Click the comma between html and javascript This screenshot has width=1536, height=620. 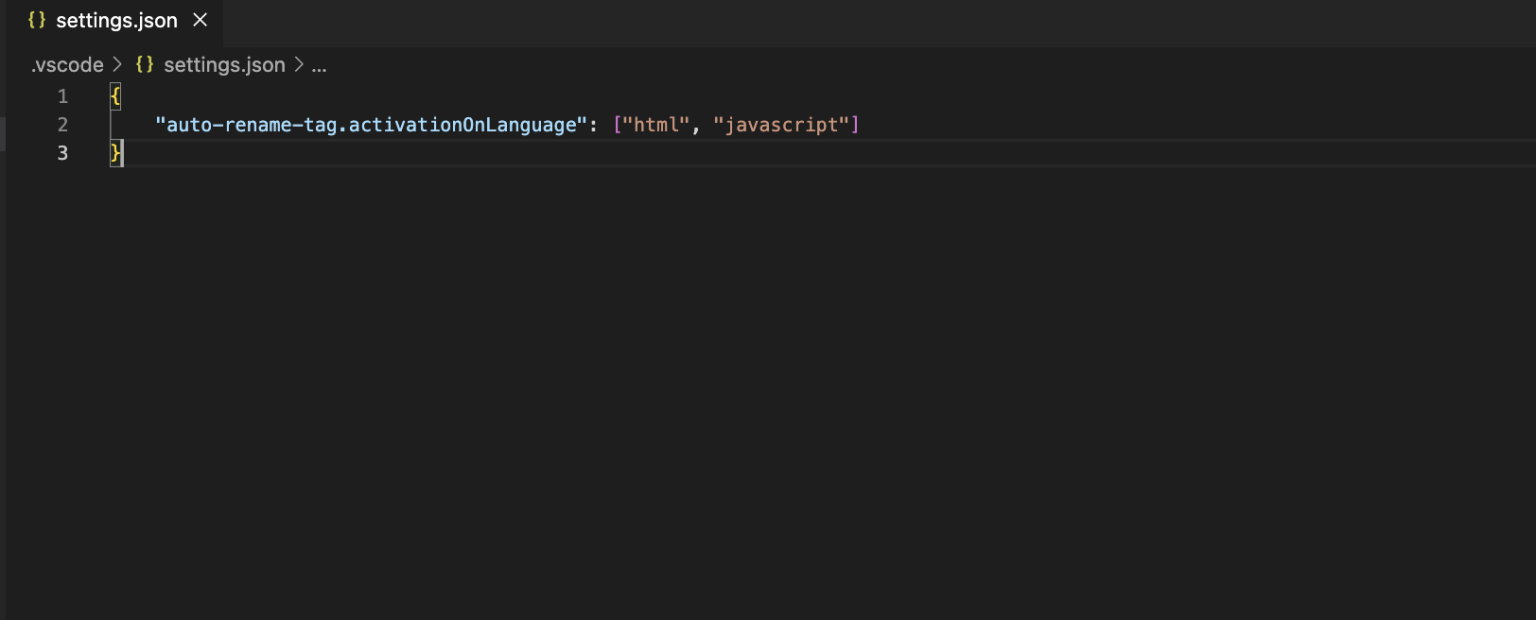(x=698, y=124)
